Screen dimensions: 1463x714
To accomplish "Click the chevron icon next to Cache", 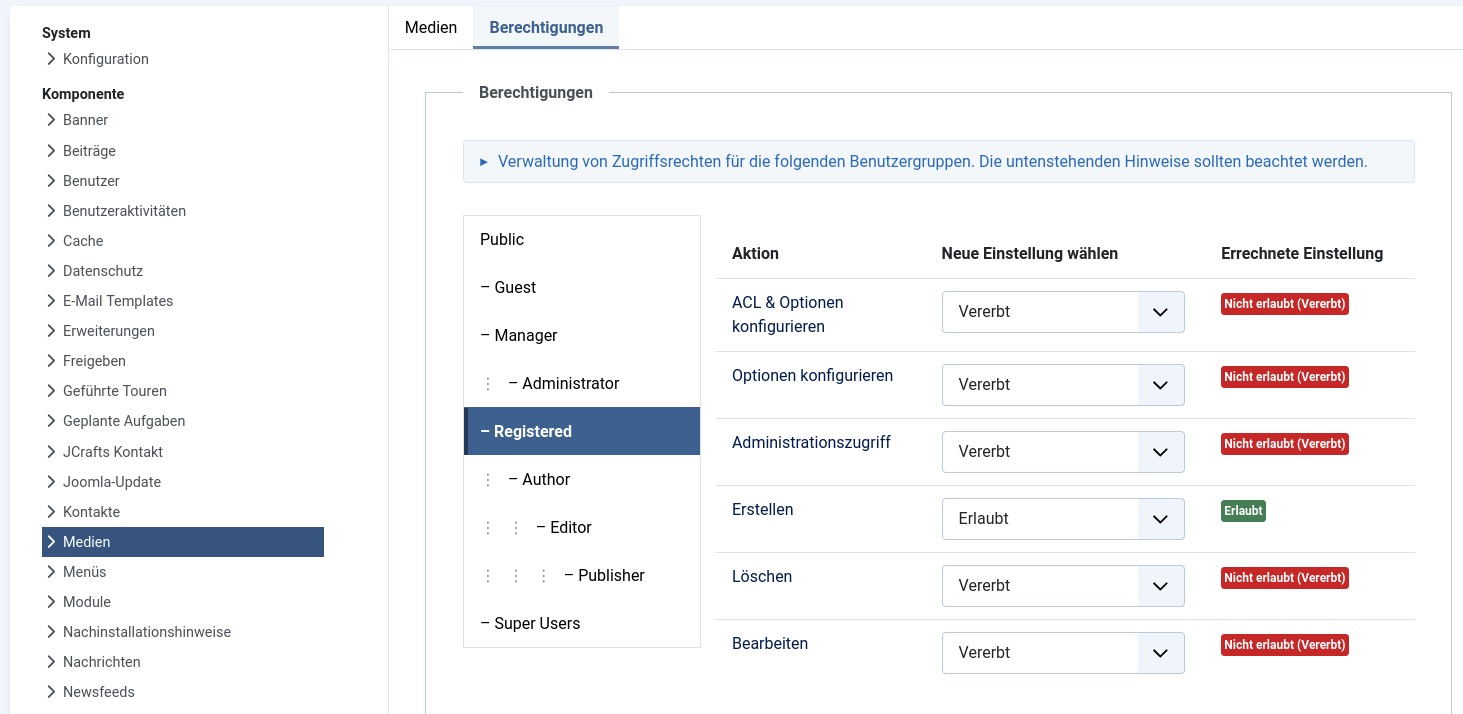I will 51,241.
